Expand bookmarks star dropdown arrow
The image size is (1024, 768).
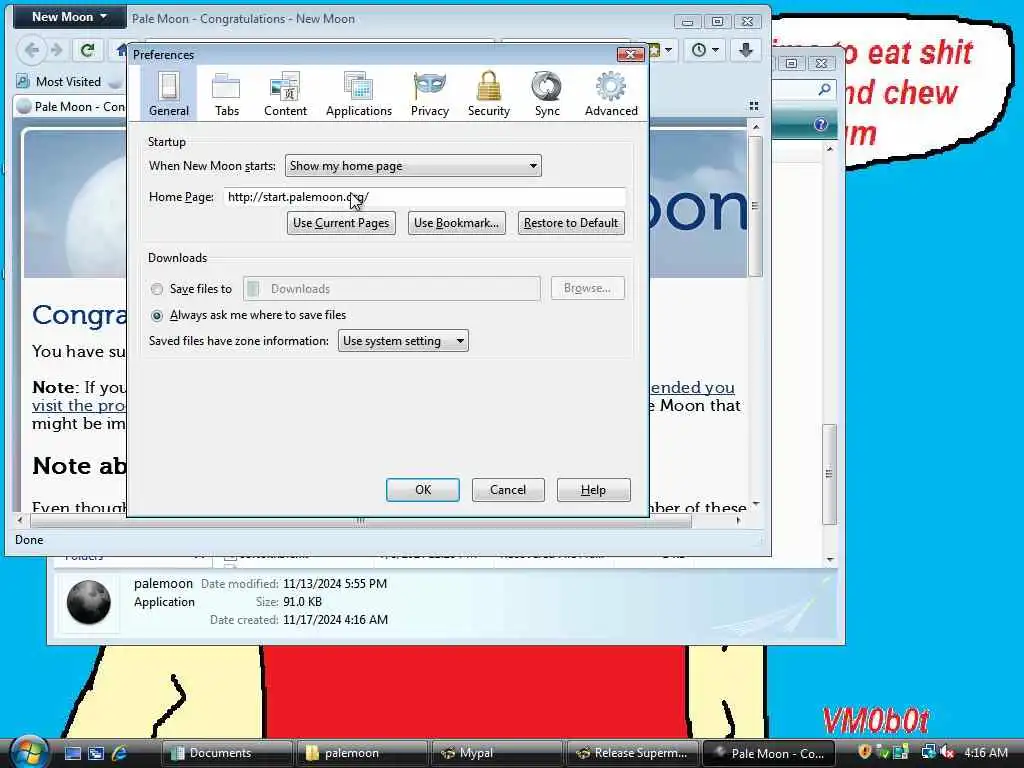point(668,50)
